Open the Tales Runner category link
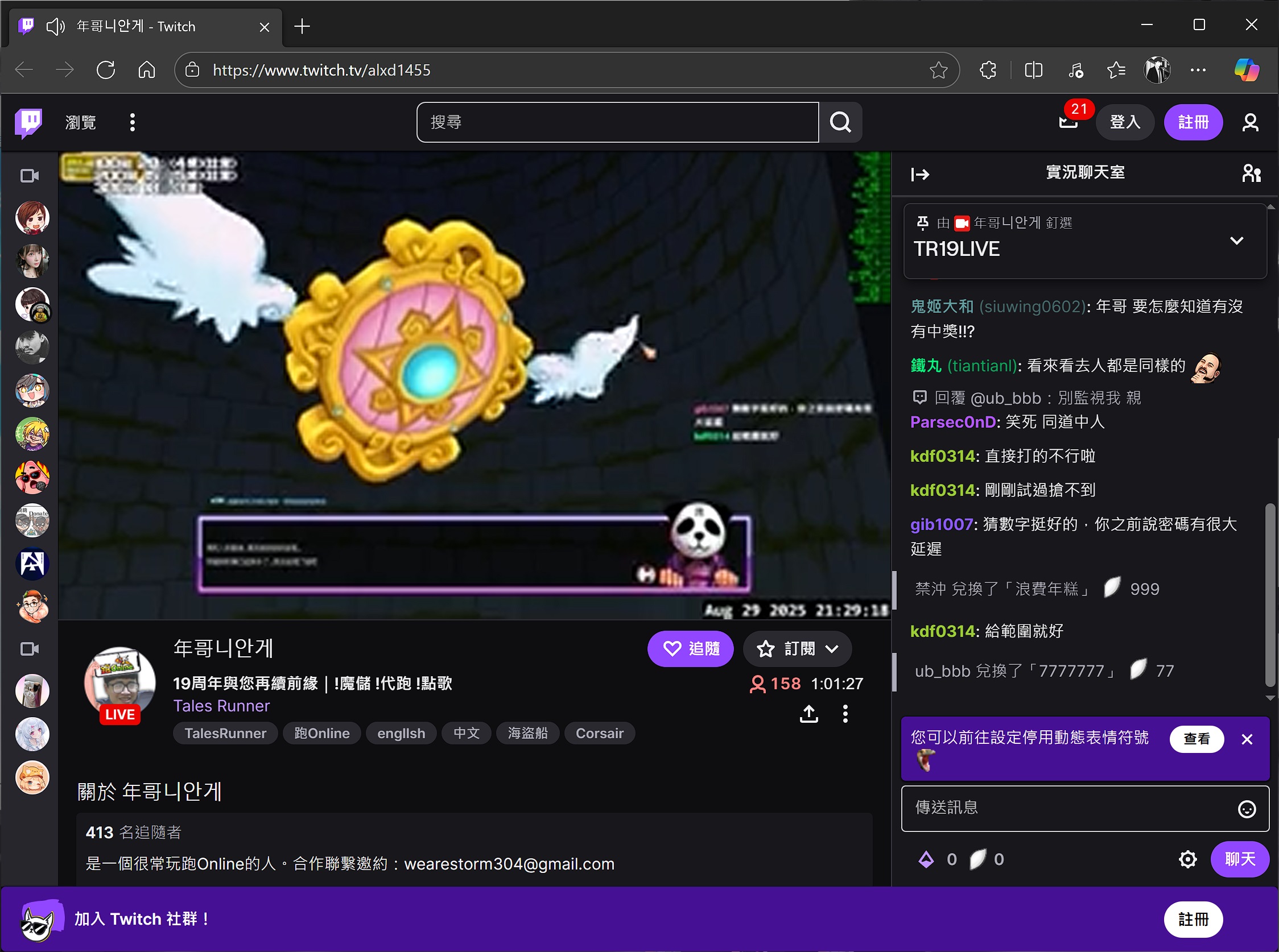 [x=221, y=706]
